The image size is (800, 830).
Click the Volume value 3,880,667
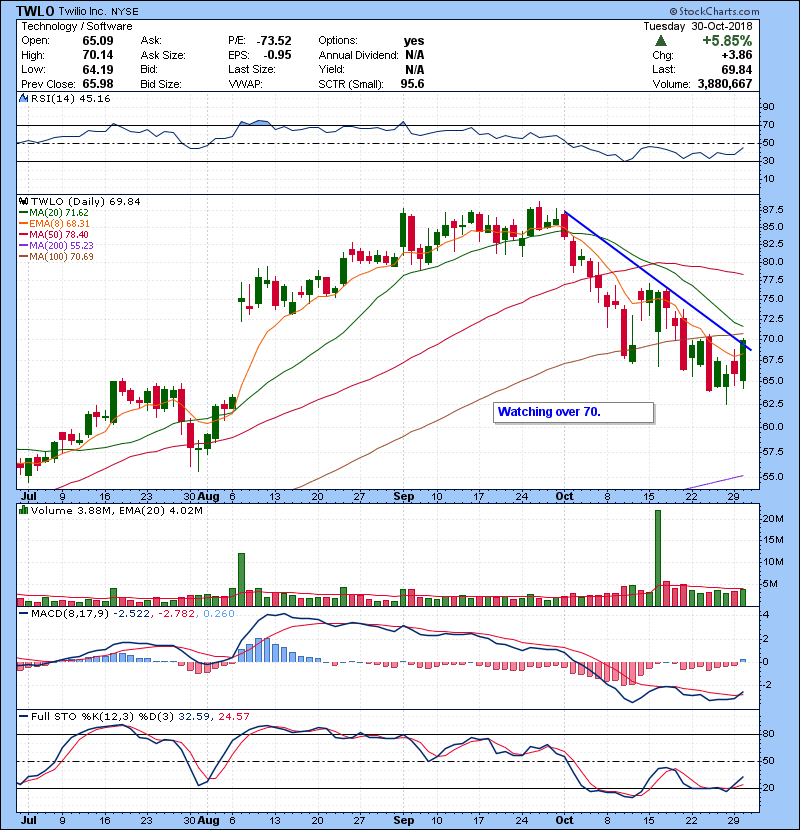[x=725, y=84]
